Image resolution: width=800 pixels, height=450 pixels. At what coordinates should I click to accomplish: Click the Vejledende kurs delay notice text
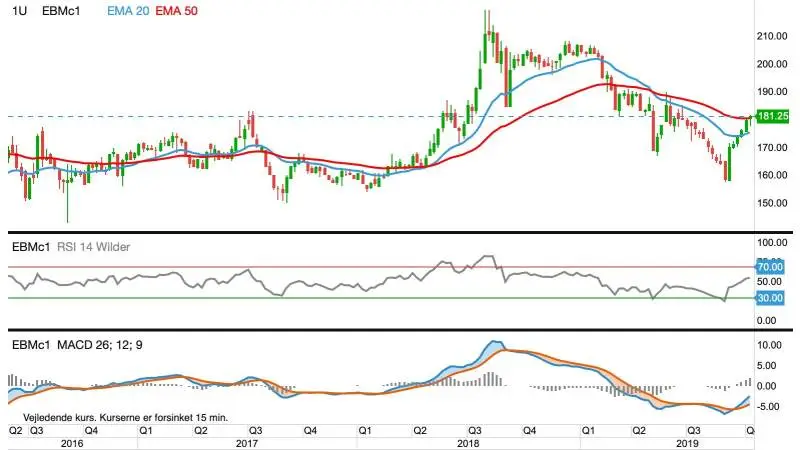(126, 418)
